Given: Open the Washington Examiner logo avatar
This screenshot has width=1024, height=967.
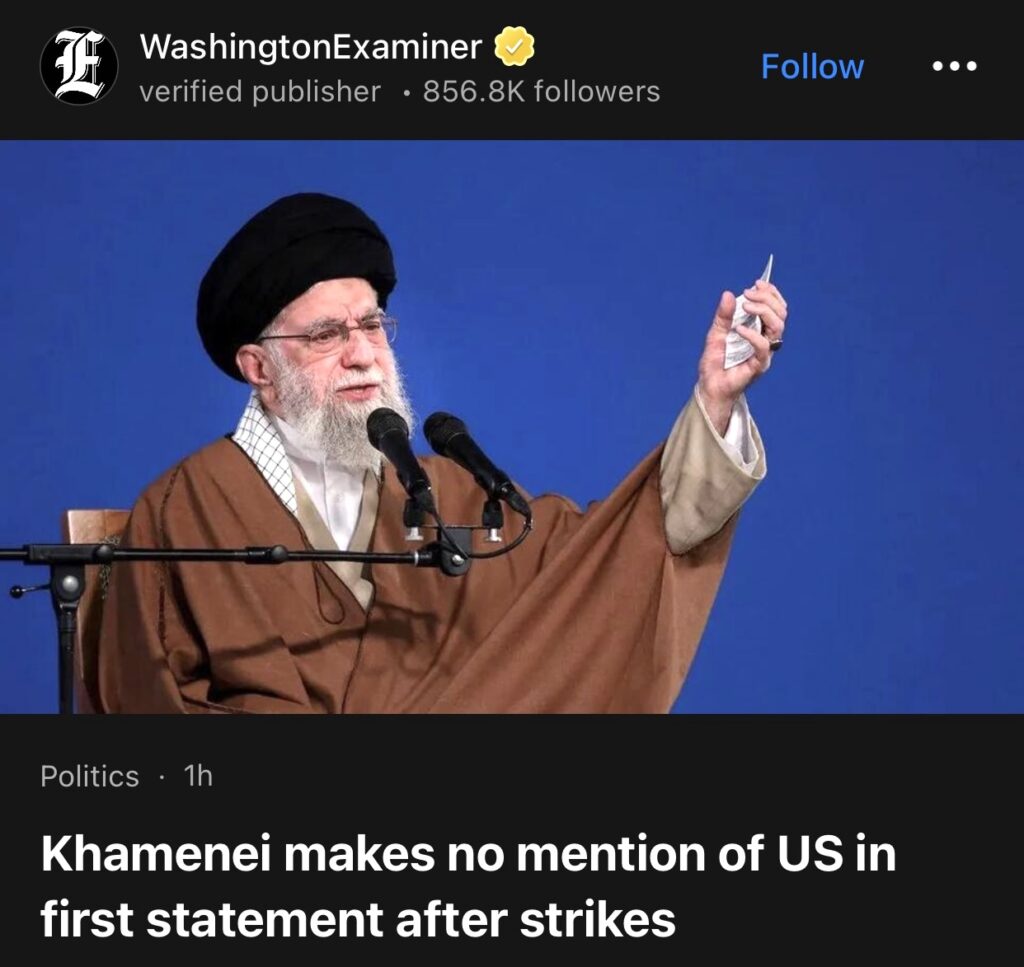Looking at the screenshot, I should point(79,66).
